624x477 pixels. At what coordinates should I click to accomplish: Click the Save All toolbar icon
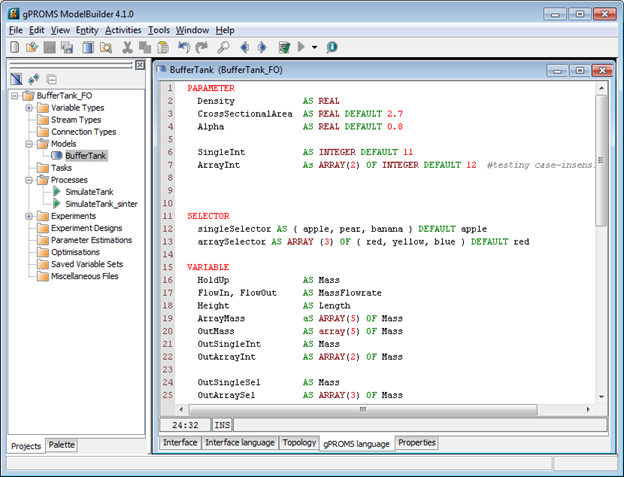pyautogui.click(x=67, y=47)
